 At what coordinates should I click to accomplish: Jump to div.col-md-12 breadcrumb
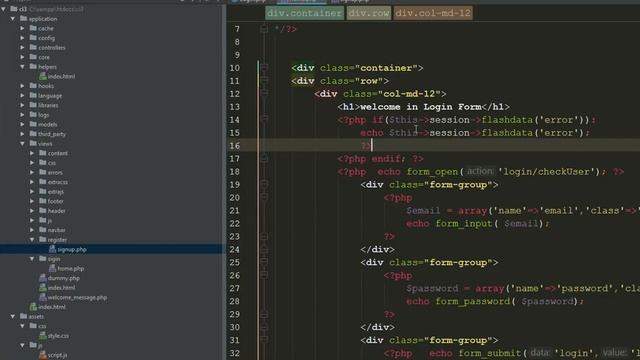coord(433,13)
